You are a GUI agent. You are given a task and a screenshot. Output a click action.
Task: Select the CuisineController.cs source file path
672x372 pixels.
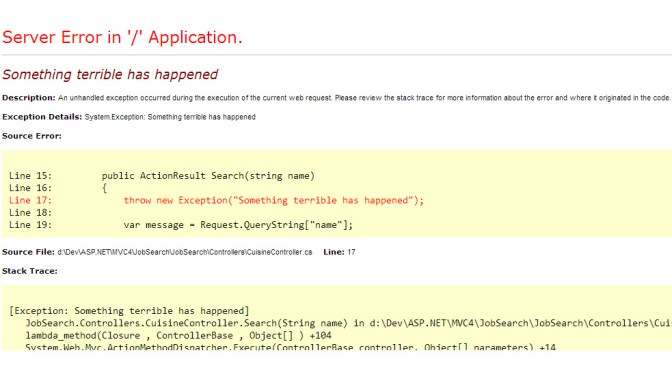point(185,252)
